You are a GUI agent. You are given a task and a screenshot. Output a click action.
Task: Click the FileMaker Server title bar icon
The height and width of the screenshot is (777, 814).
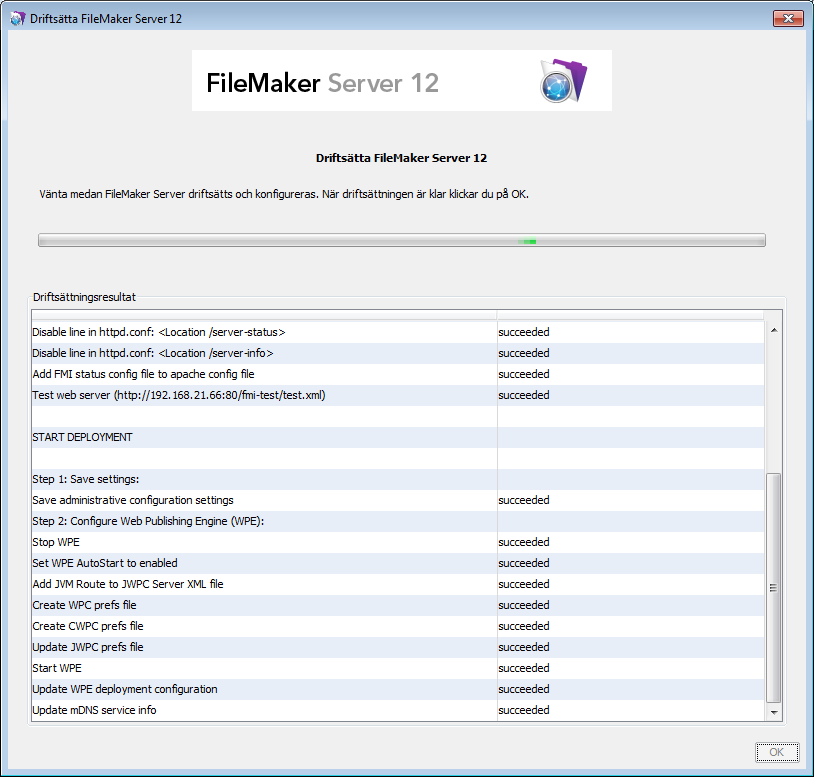[x=17, y=19]
